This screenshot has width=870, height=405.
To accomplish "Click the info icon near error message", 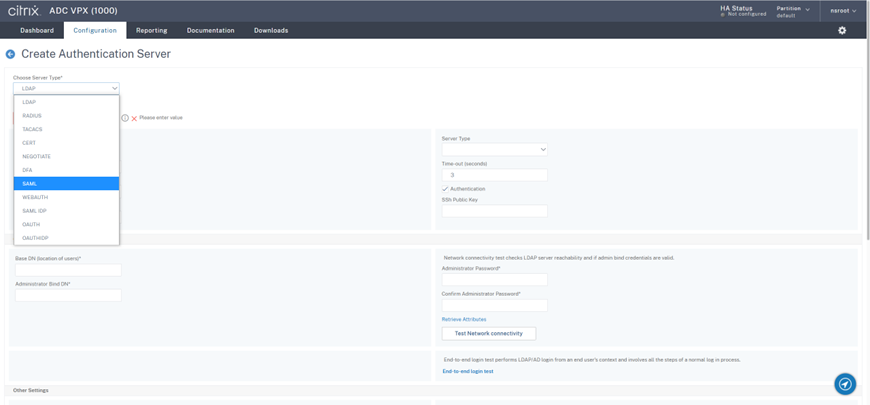I will point(125,118).
